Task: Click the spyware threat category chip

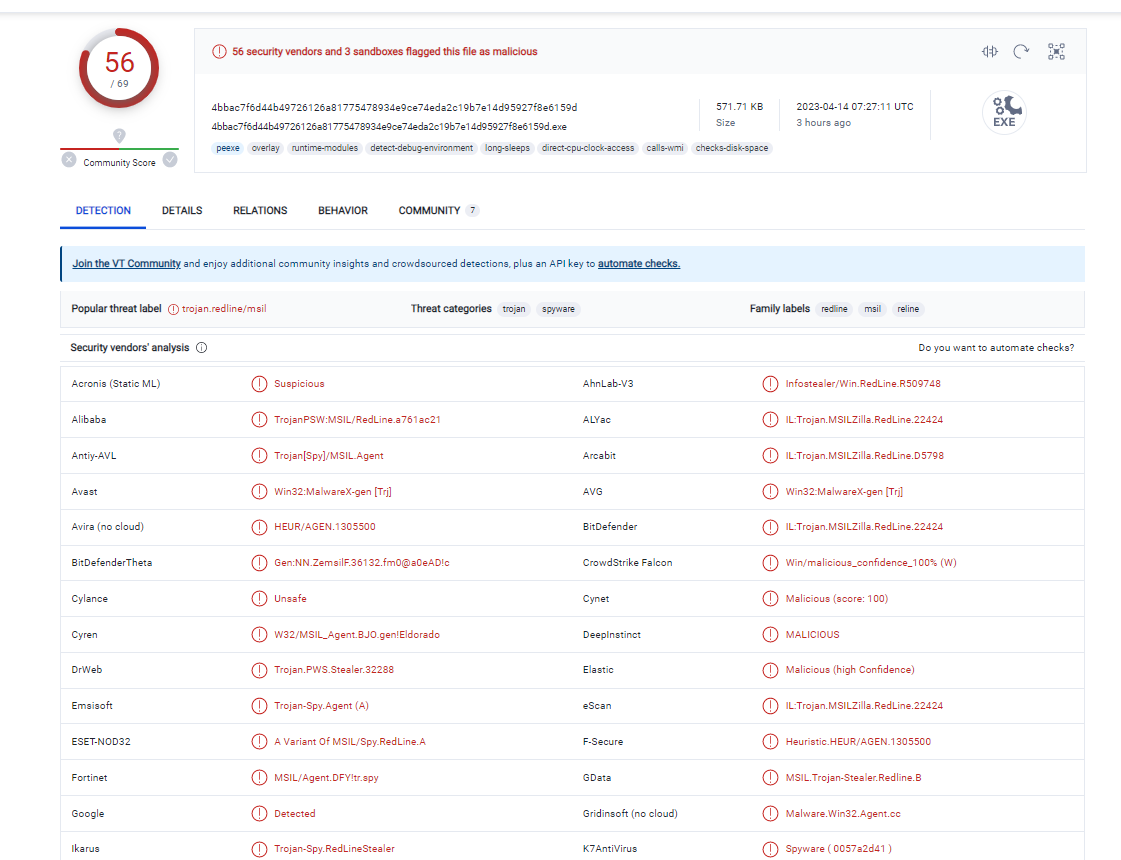Action: click(x=558, y=309)
